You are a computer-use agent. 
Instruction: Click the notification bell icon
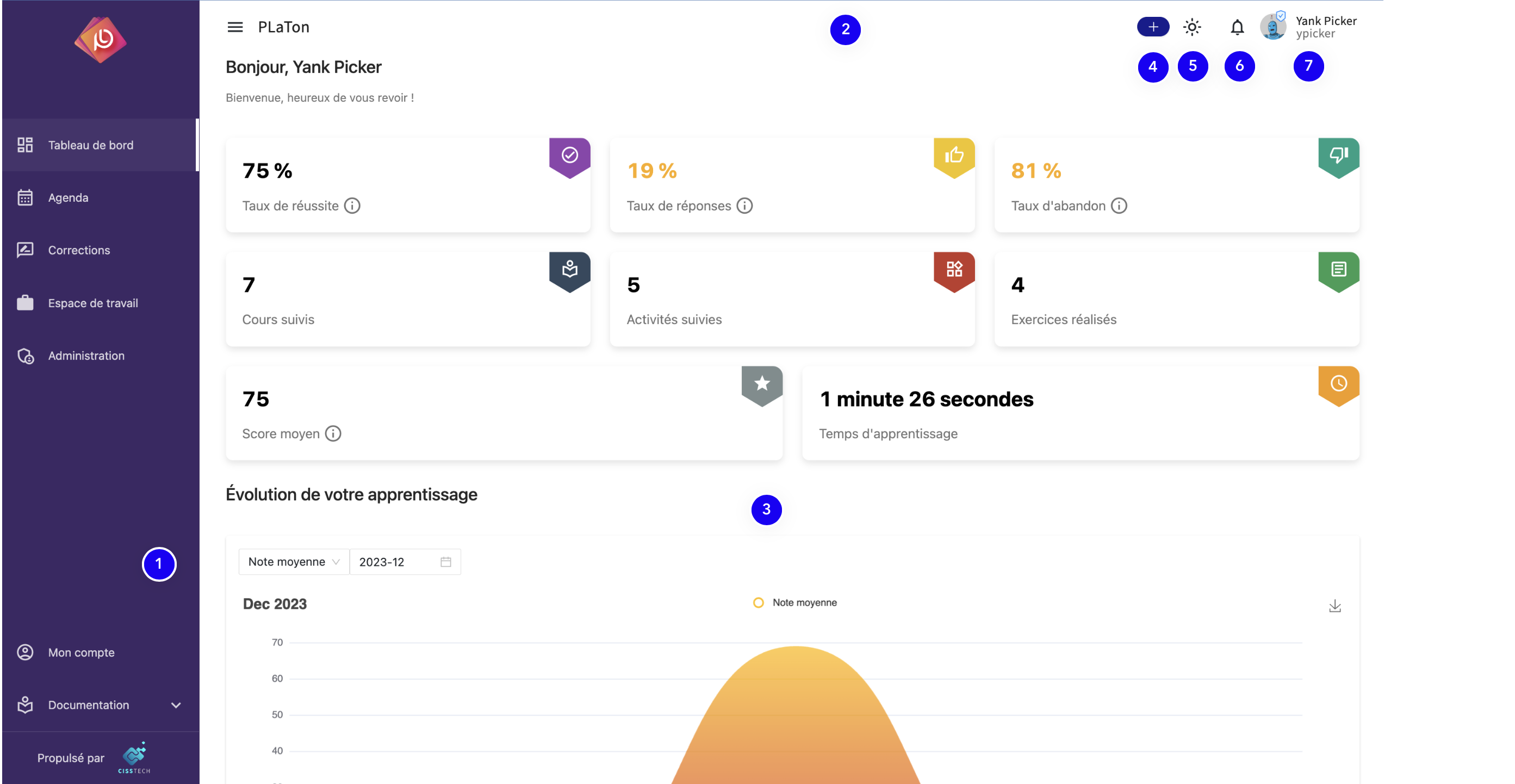click(x=1236, y=26)
